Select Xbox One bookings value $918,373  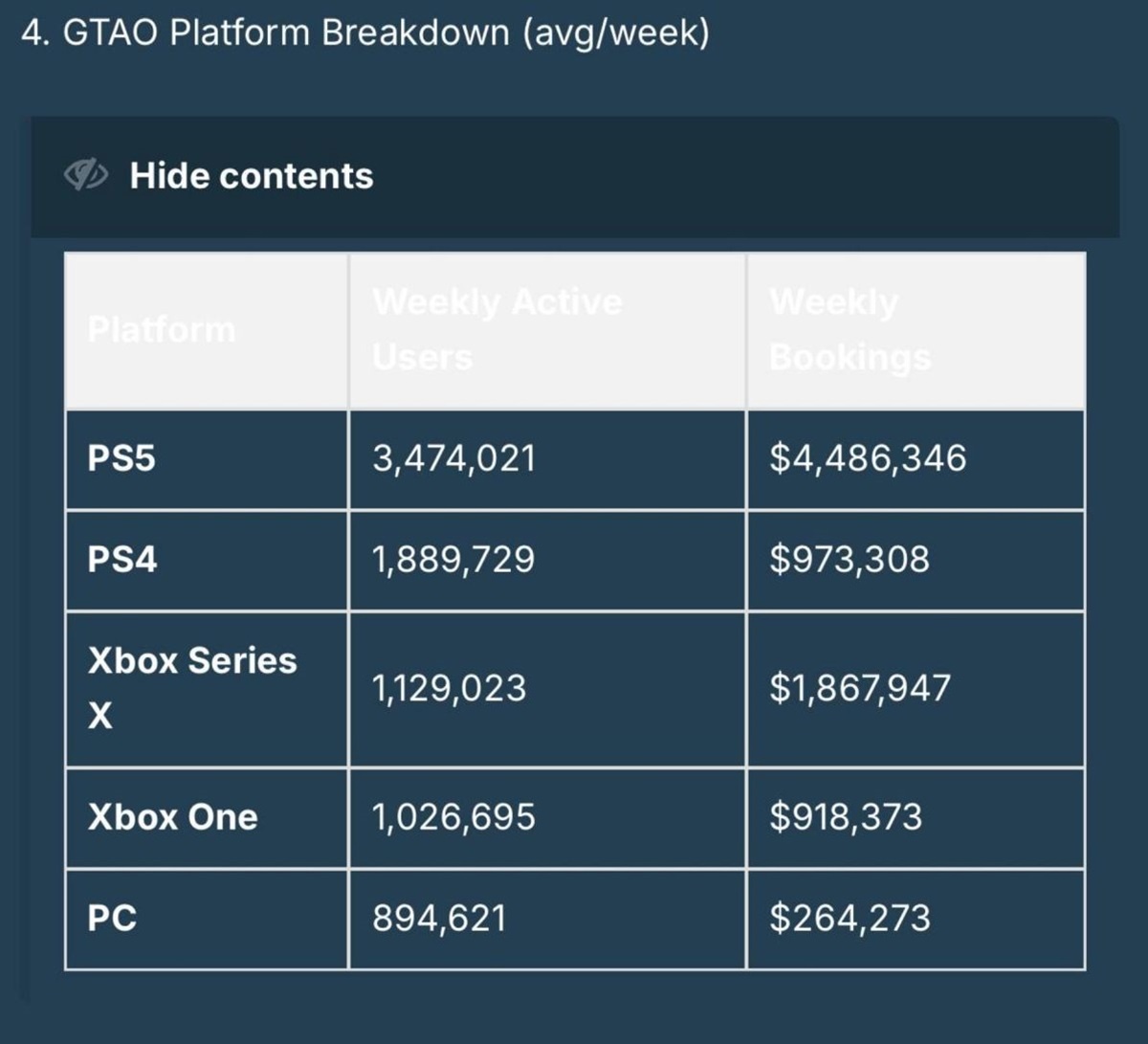[842, 817]
